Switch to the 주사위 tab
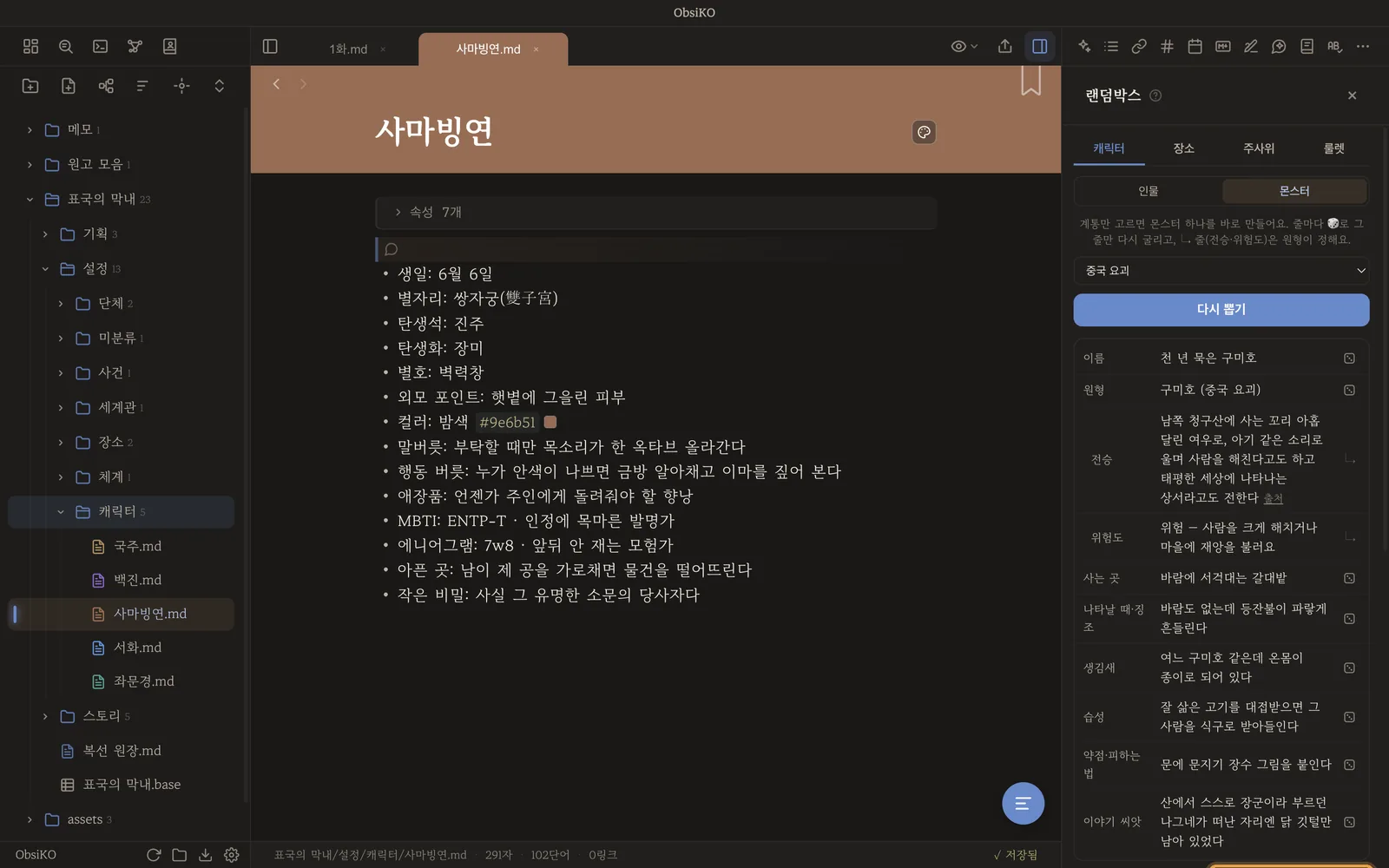 pos(1259,148)
